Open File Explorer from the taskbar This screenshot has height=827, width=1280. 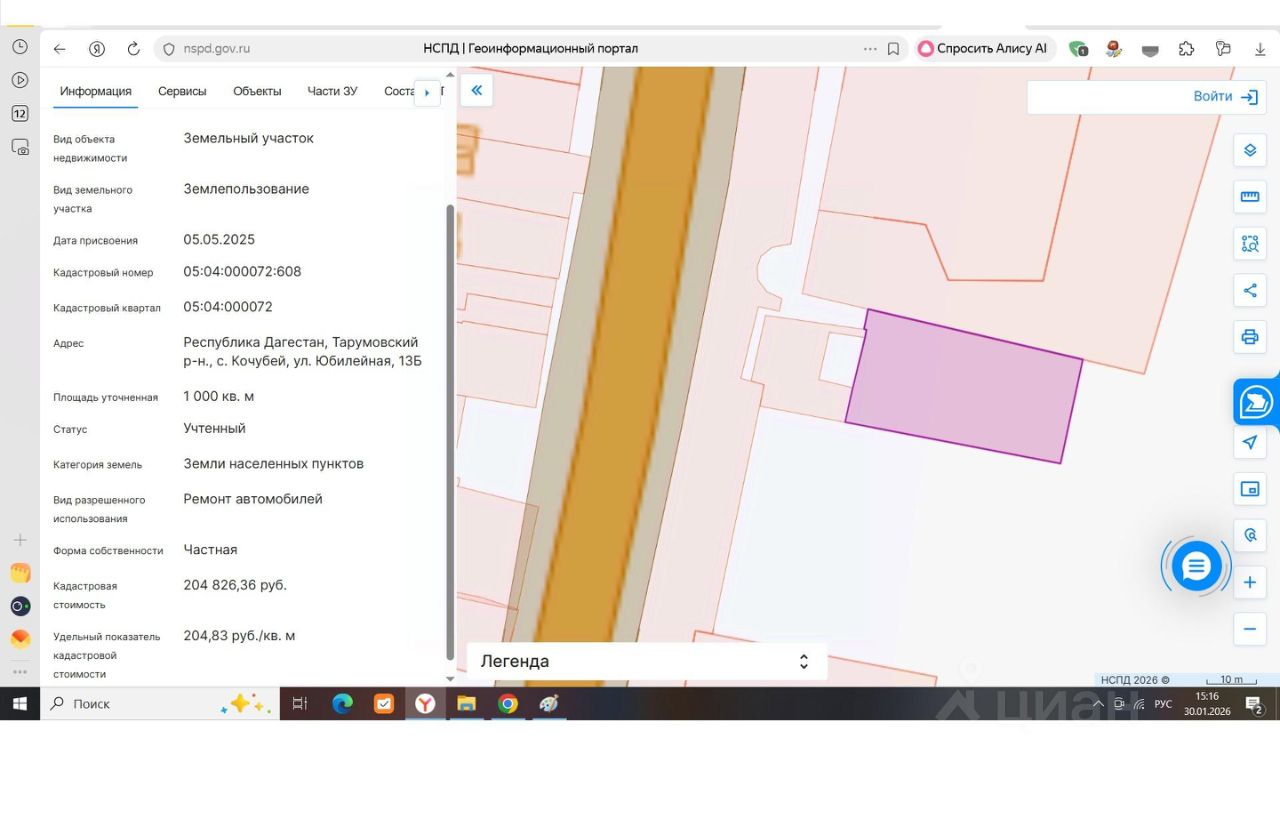pos(466,704)
